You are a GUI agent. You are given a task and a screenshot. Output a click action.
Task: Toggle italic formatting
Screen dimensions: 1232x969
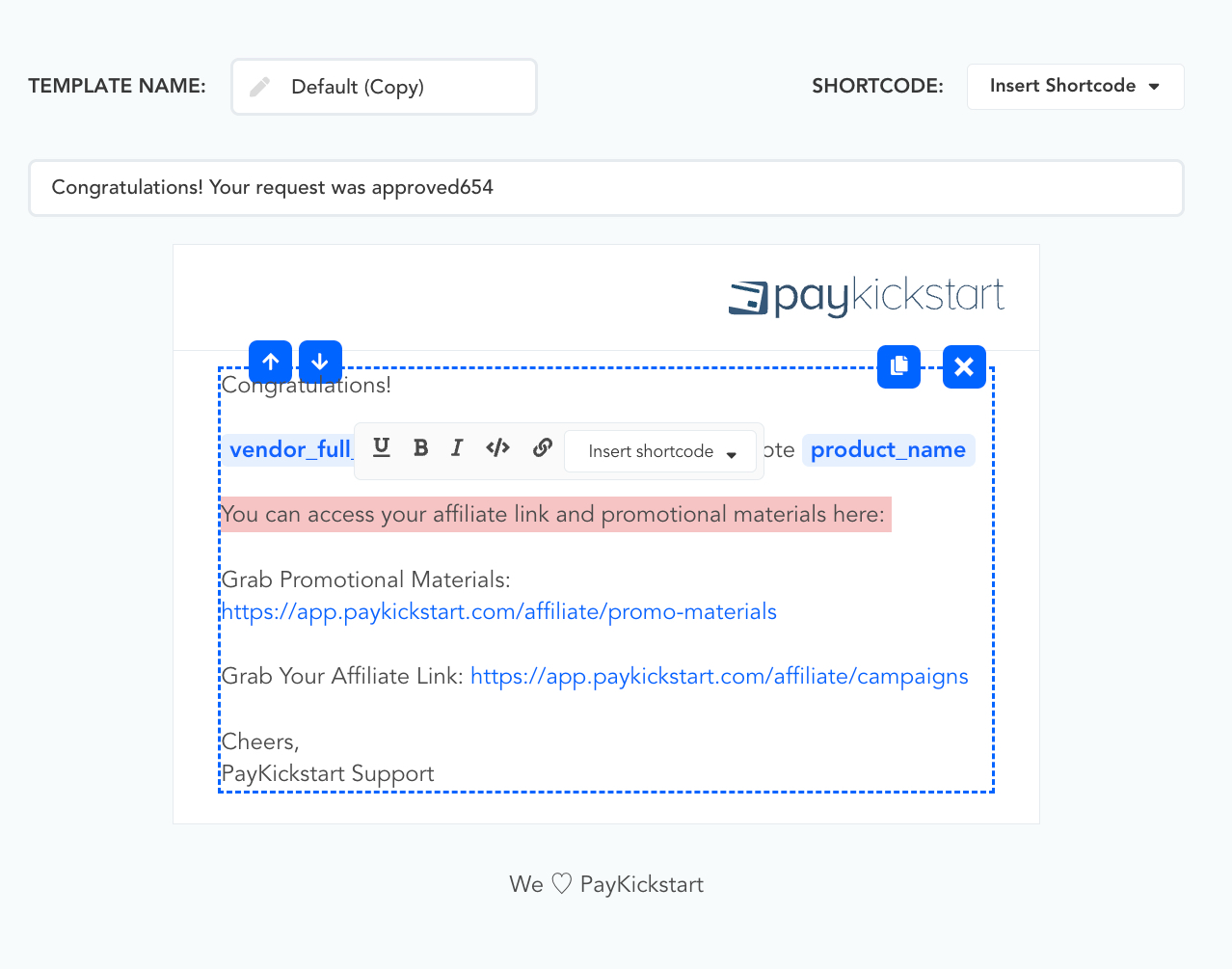tap(457, 447)
